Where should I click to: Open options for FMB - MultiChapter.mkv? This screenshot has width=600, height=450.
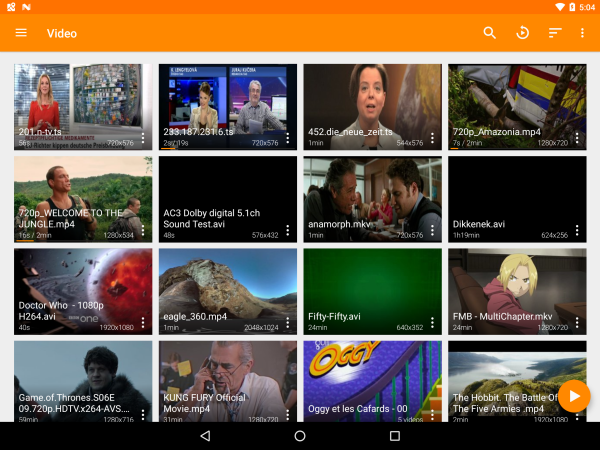point(577,323)
